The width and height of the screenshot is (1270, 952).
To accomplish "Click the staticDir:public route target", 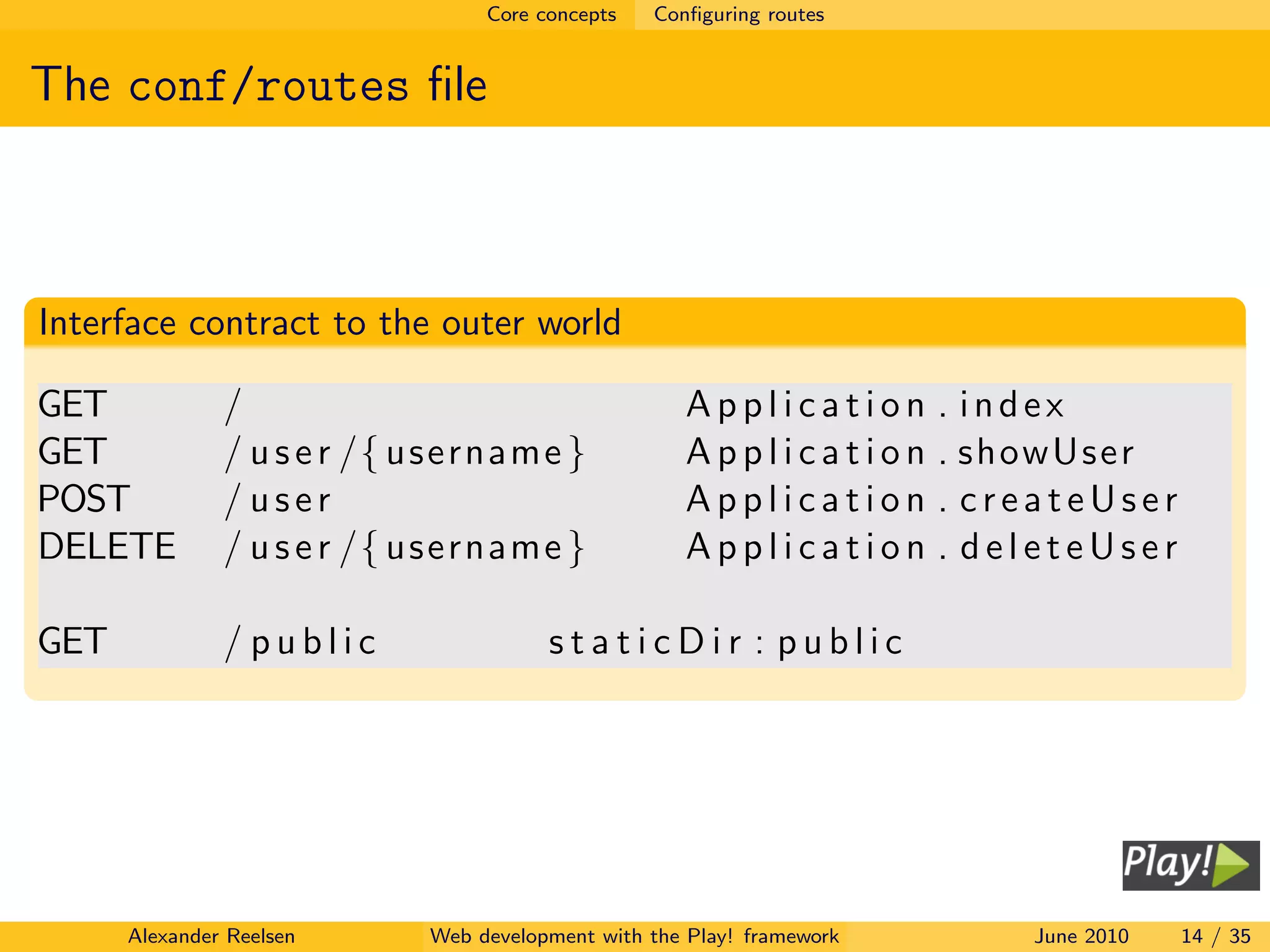I will (726, 641).
